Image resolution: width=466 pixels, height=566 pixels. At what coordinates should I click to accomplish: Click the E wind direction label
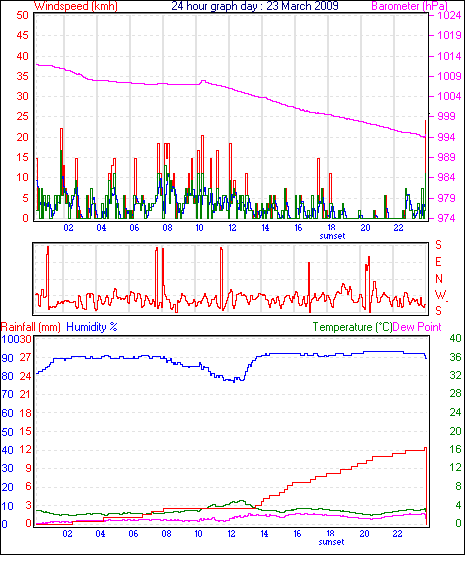pyautogui.click(x=438, y=262)
